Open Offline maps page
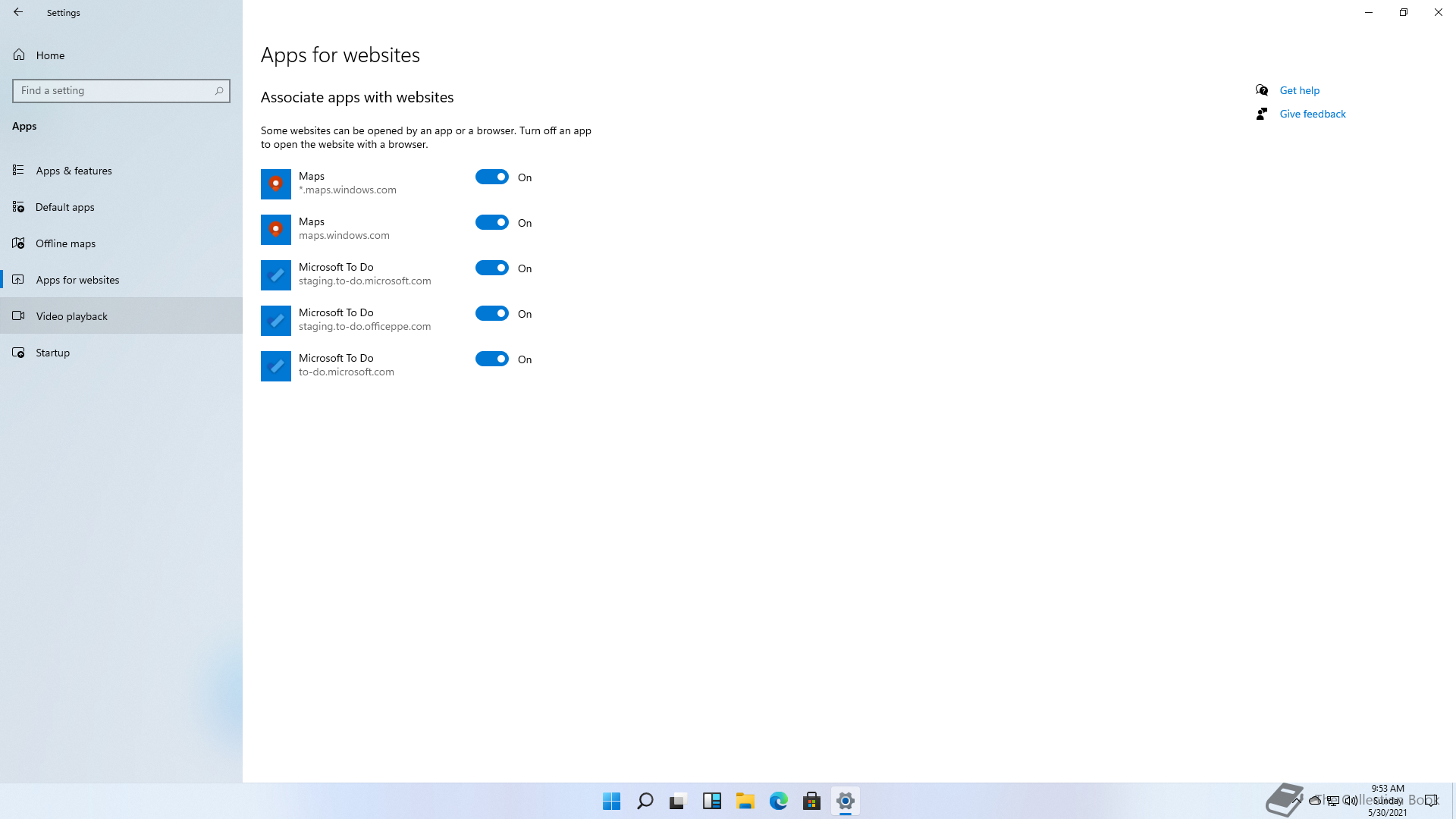The width and height of the screenshot is (1456, 819). tap(121, 243)
